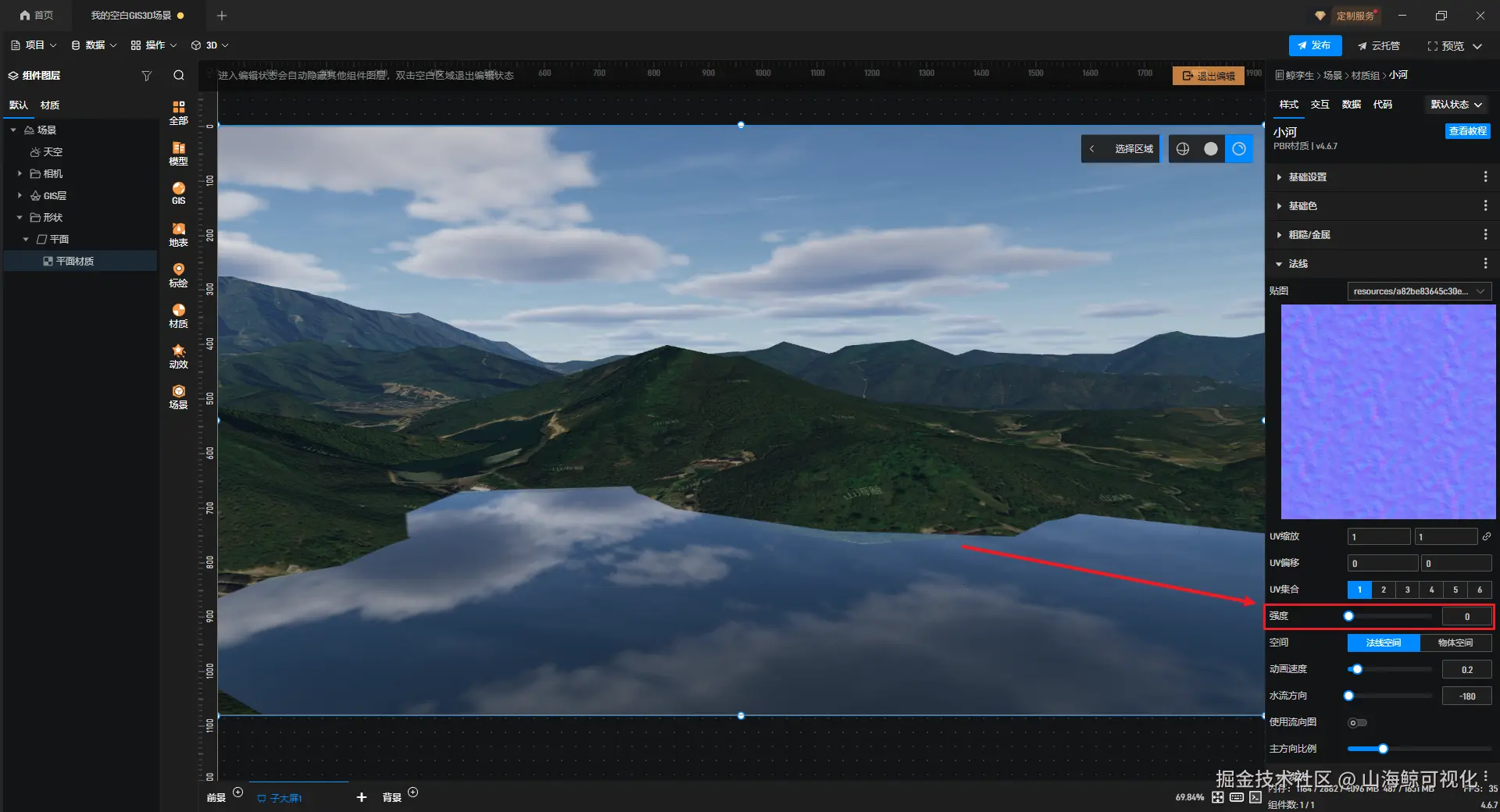Select the highlighted glossy sphere view icon

pyautogui.click(x=1239, y=148)
